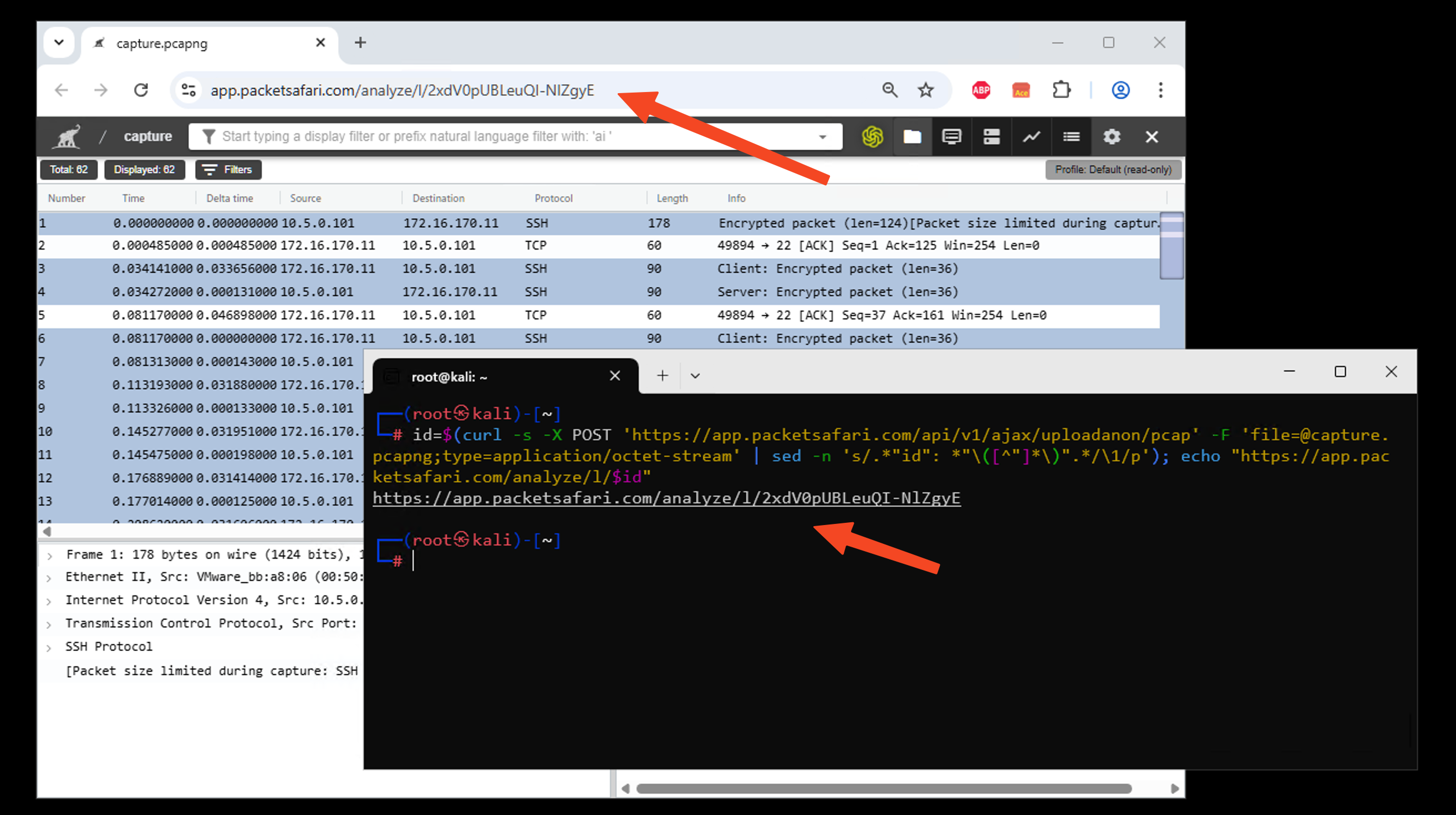Screen dimensions: 1456x815
Task: Open the graph statistics icon
Action: [1031, 136]
